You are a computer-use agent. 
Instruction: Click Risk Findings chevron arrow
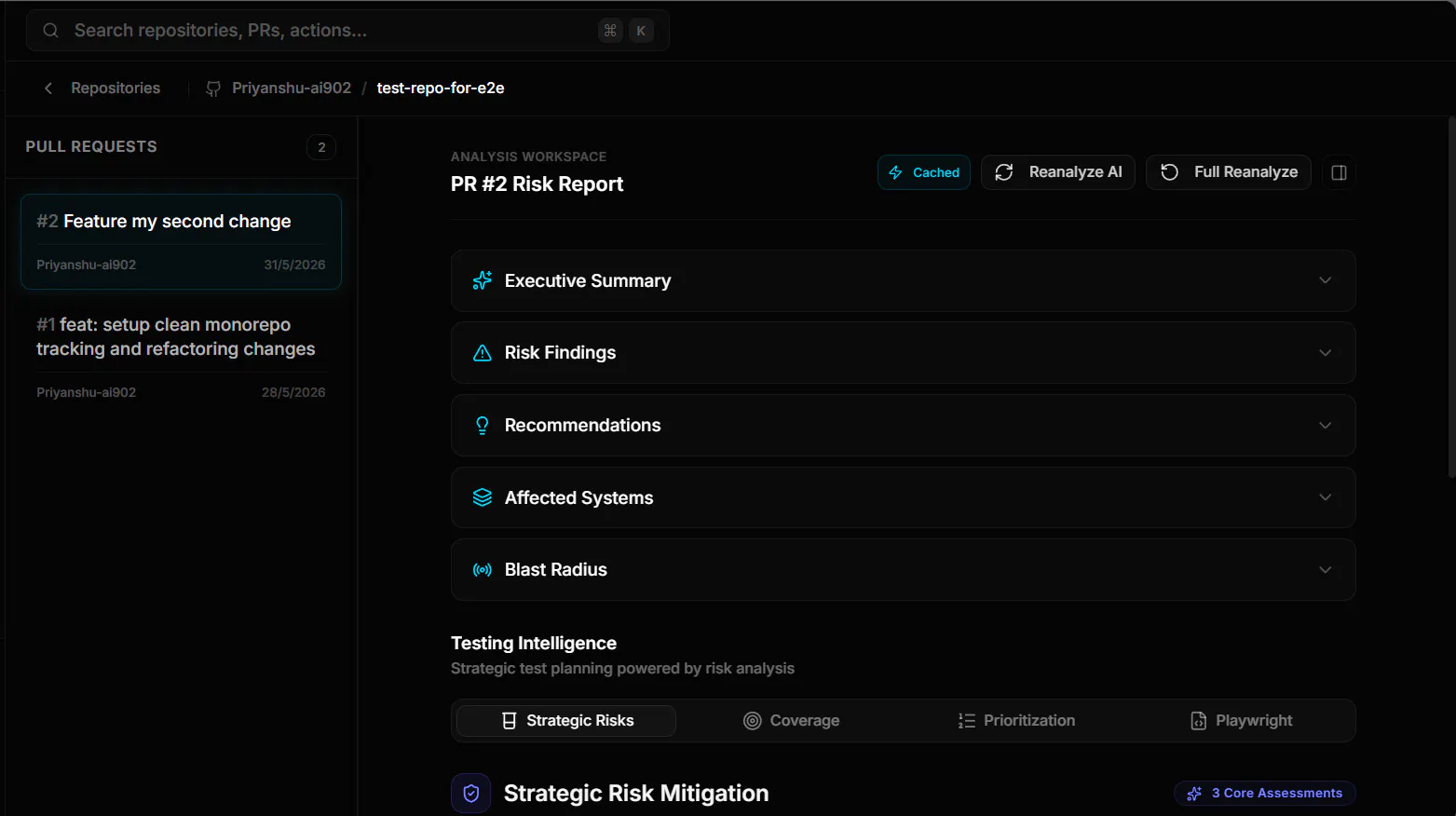(1325, 353)
